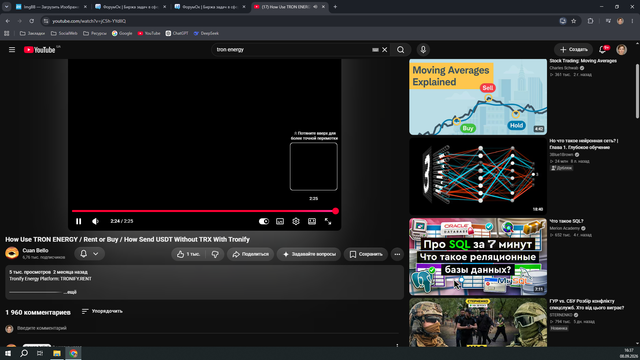Toggle subtitles in the player

(280, 221)
